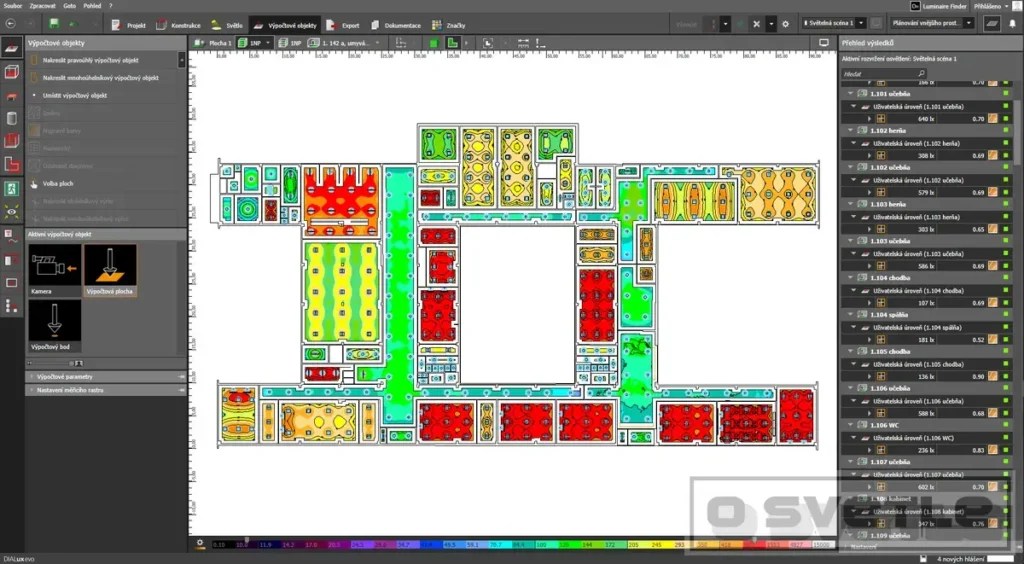Select the red rectangle frame sidebar tool

[11, 282]
